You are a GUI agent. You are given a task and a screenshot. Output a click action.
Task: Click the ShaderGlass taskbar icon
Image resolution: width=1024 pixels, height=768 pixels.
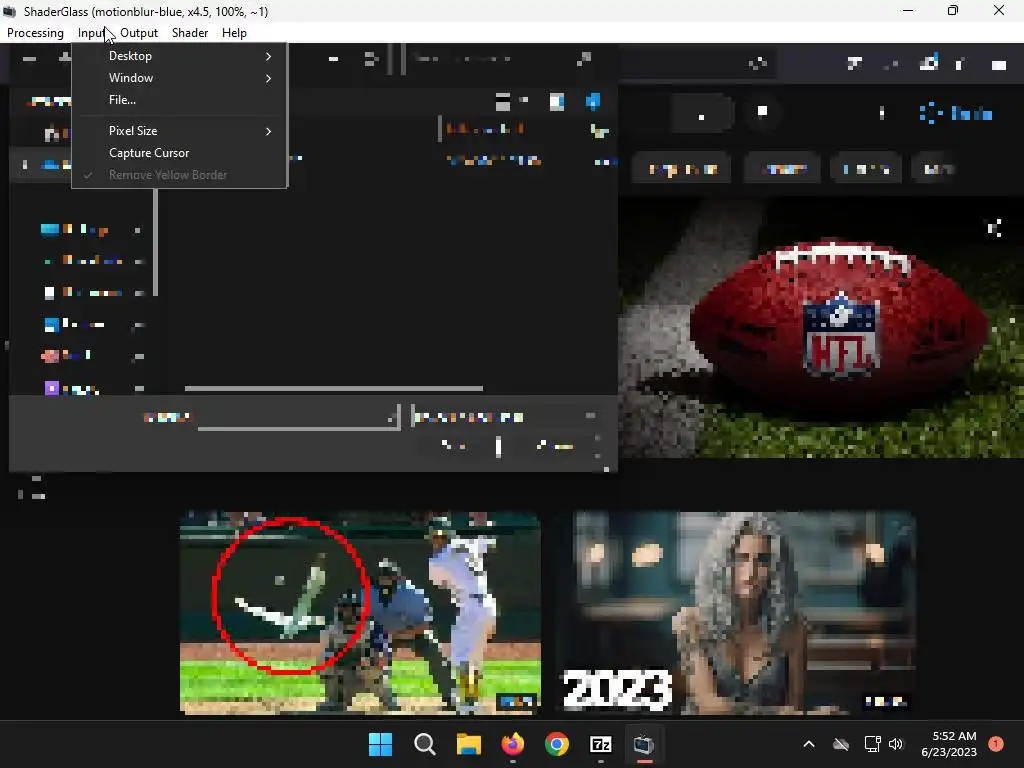point(644,744)
